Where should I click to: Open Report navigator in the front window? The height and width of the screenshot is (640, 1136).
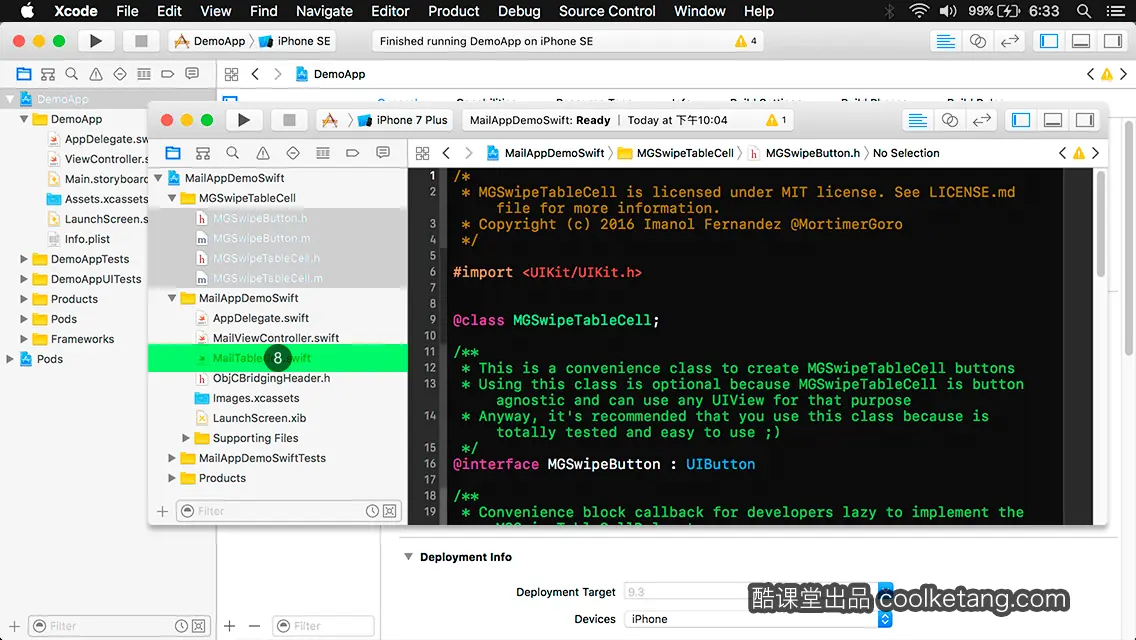(383, 153)
